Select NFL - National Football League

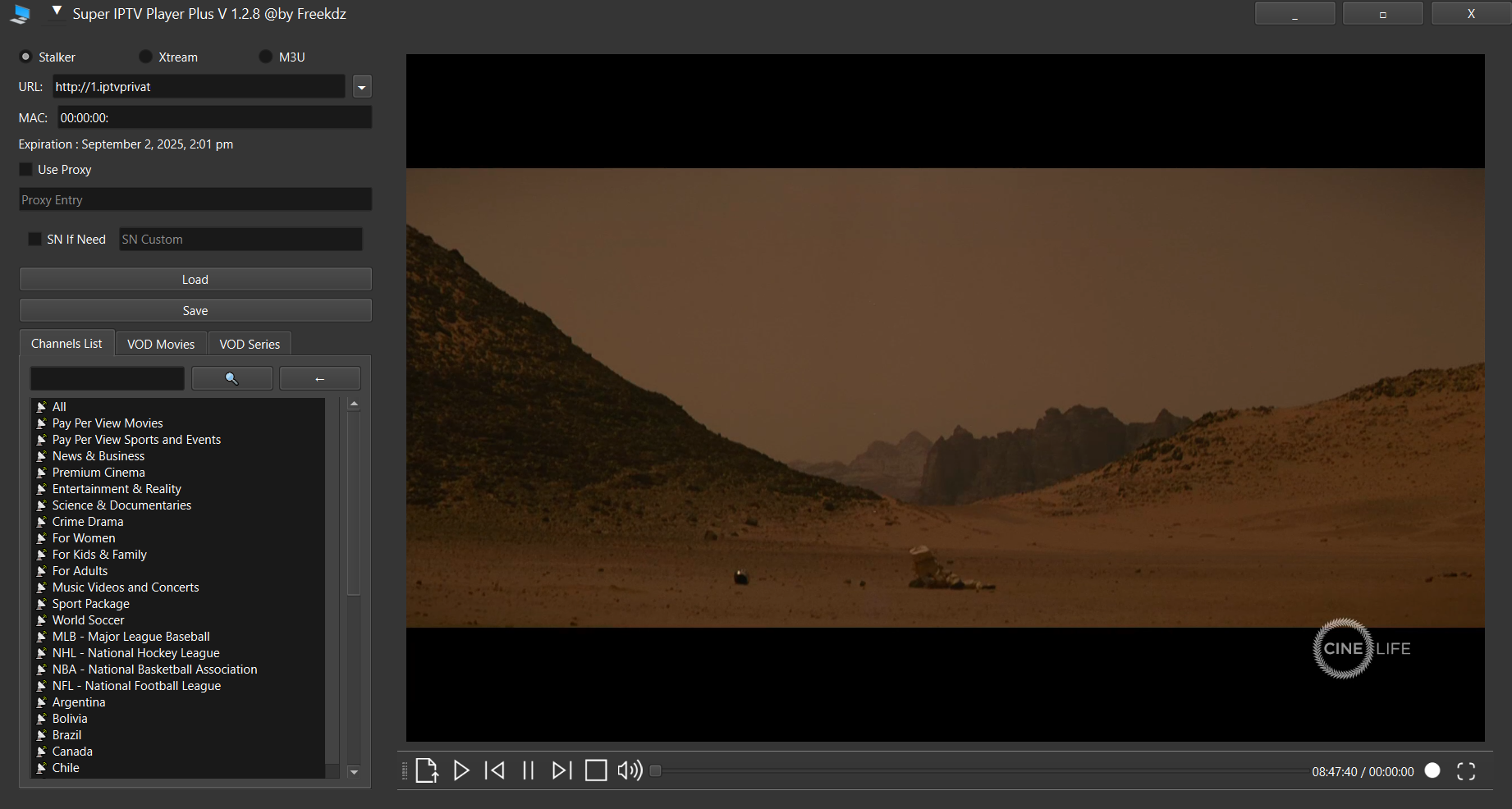(x=178, y=686)
